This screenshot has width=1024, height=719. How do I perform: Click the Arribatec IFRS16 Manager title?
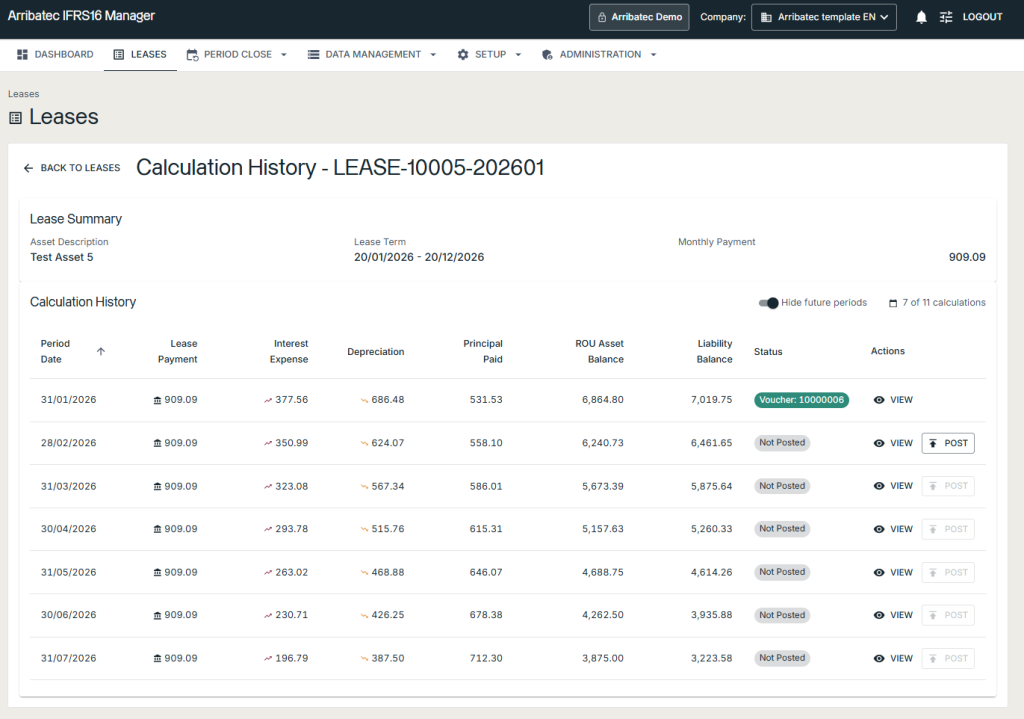(x=81, y=16)
